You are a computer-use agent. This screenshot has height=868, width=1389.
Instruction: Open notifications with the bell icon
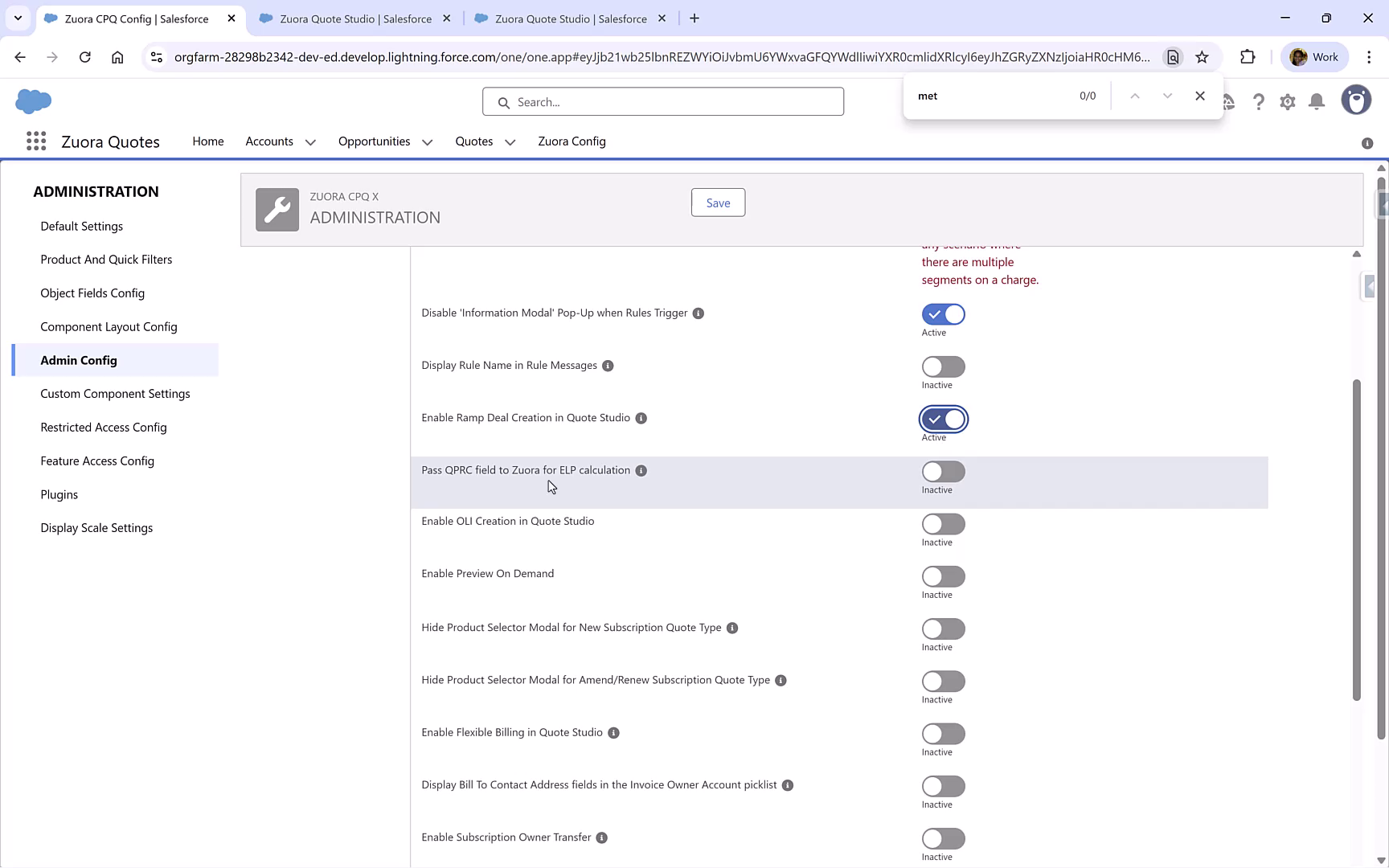(1316, 101)
